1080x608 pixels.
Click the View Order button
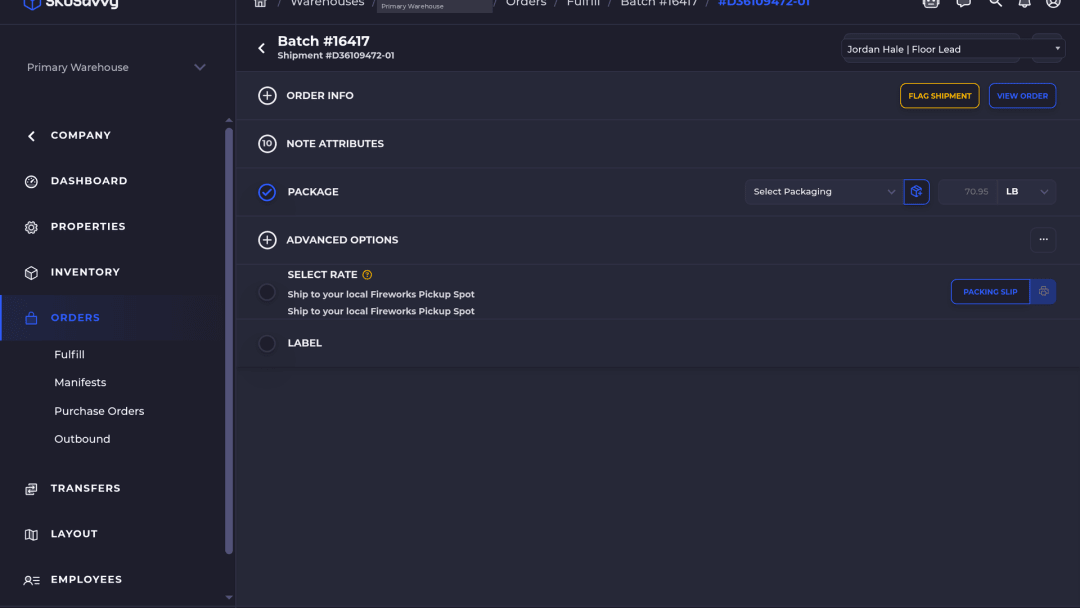click(x=1022, y=96)
